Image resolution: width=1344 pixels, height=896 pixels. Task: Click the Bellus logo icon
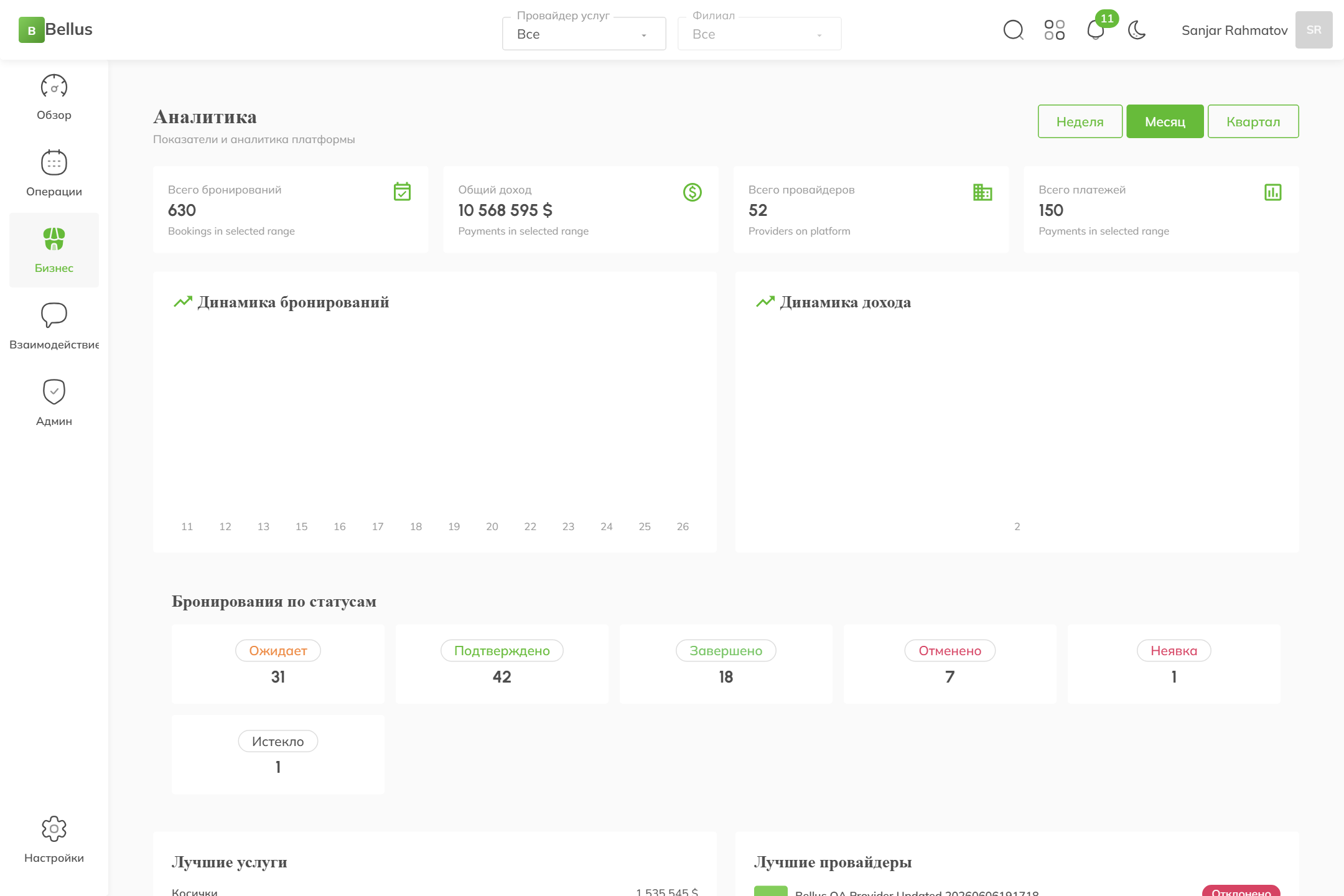pyautogui.click(x=31, y=30)
